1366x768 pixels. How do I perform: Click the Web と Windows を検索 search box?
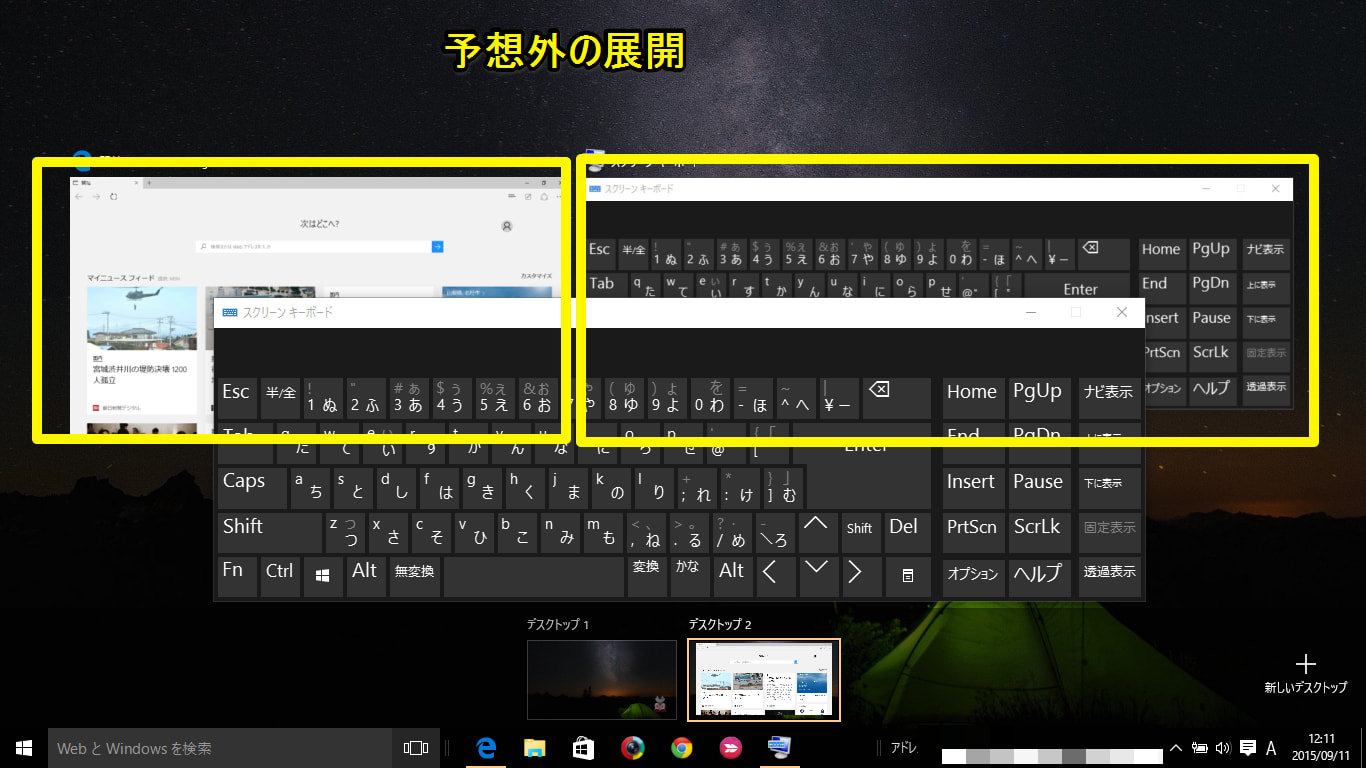pos(220,748)
